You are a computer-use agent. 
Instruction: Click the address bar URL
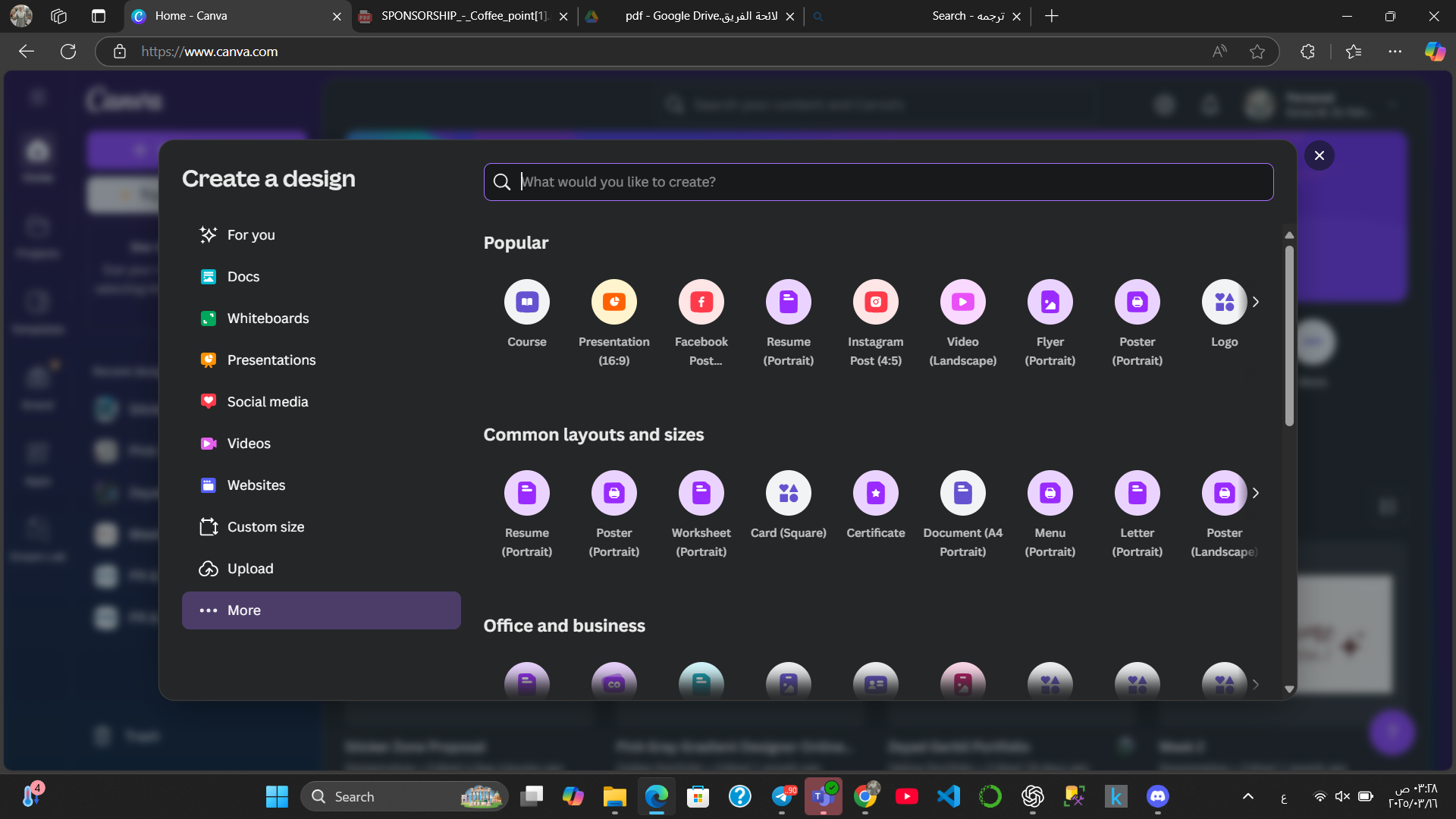point(209,52)
